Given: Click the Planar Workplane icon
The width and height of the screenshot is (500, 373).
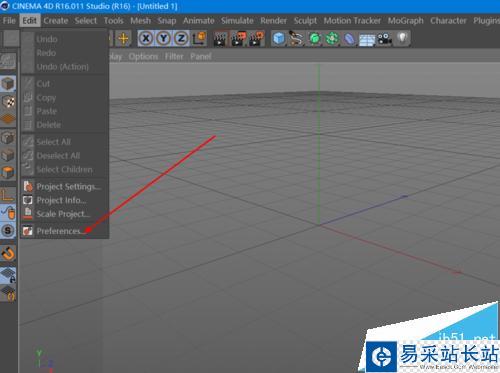Looking at the screenshot, I should 8,293.
